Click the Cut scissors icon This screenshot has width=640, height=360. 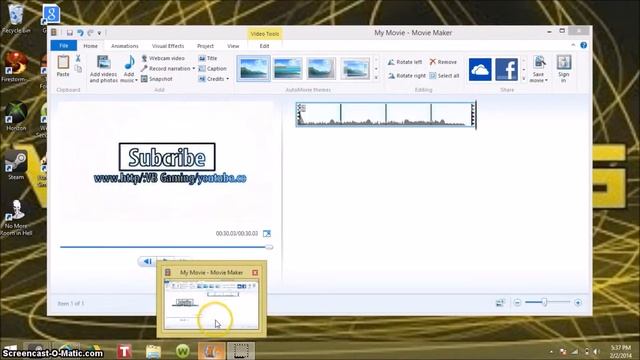(78, 59)
